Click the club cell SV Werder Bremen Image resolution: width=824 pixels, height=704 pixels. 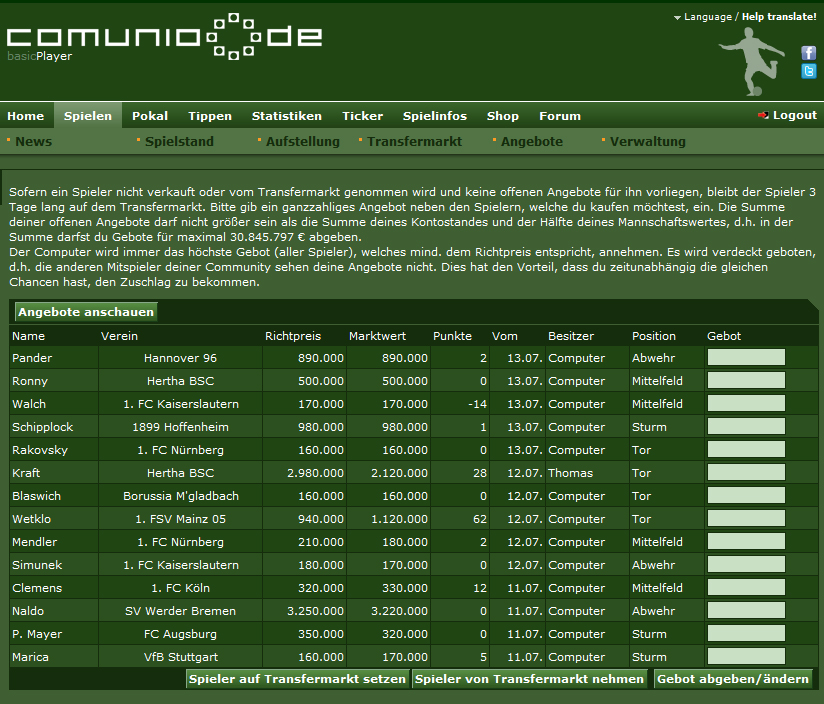click(180, 611)
